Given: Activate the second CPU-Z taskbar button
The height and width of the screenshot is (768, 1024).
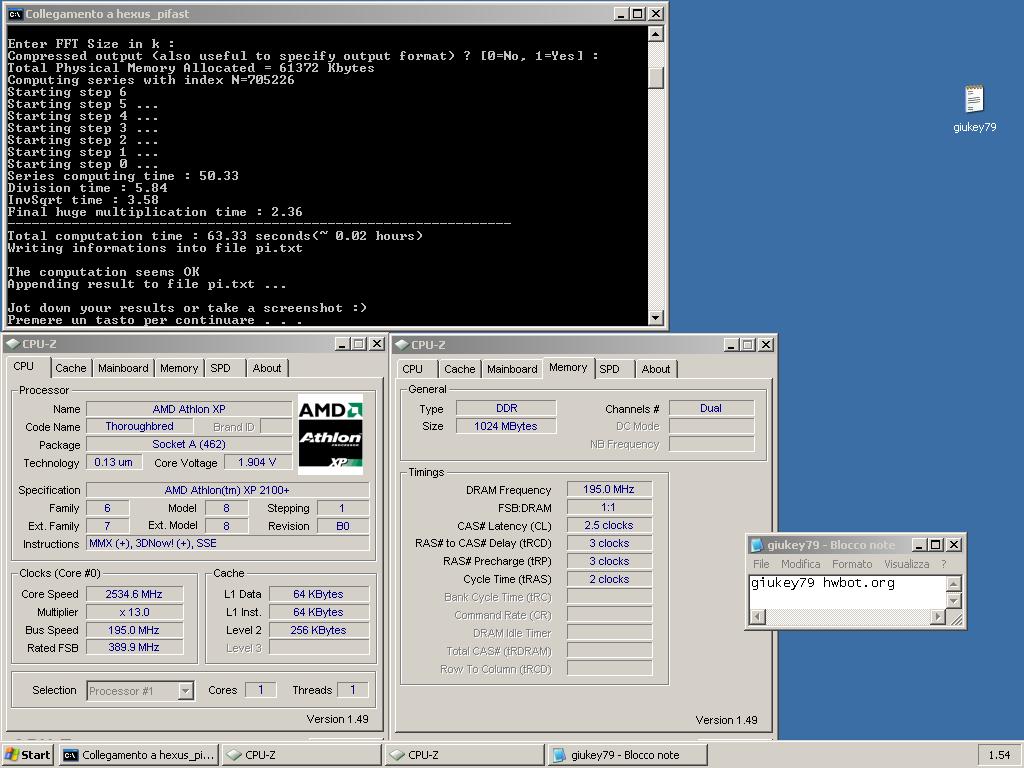Looking at the screenshot, I should 464,755.
